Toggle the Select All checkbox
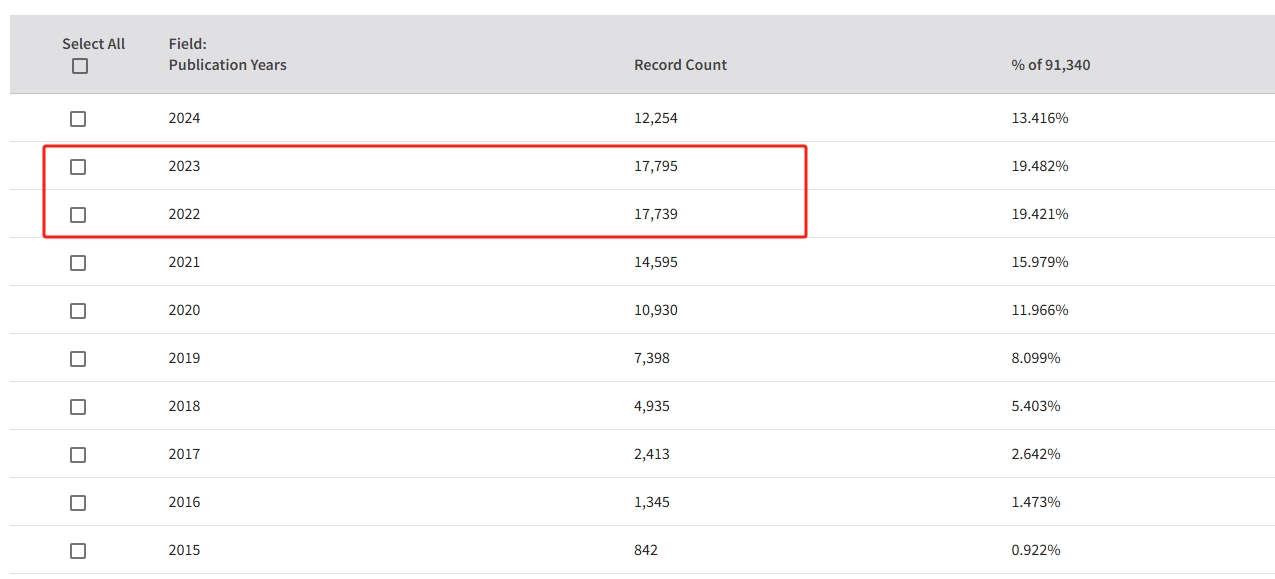 80,66
